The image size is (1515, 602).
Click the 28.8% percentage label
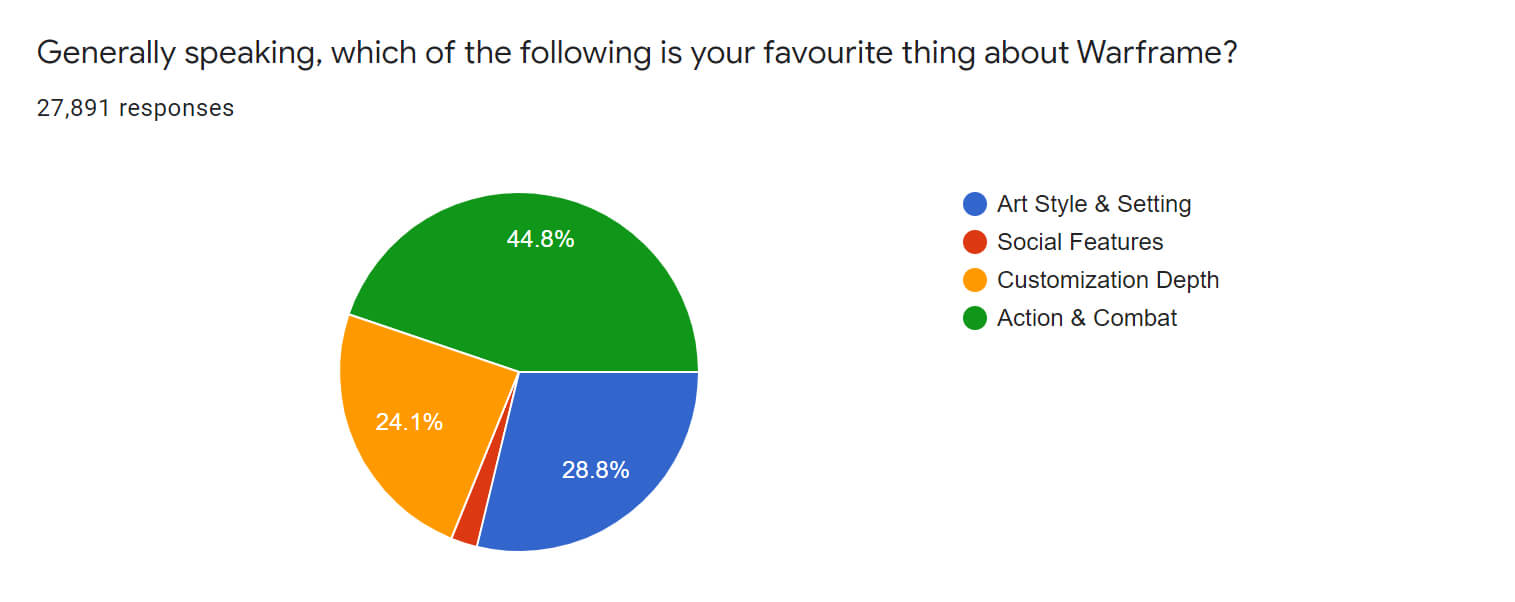click(595, 470)
